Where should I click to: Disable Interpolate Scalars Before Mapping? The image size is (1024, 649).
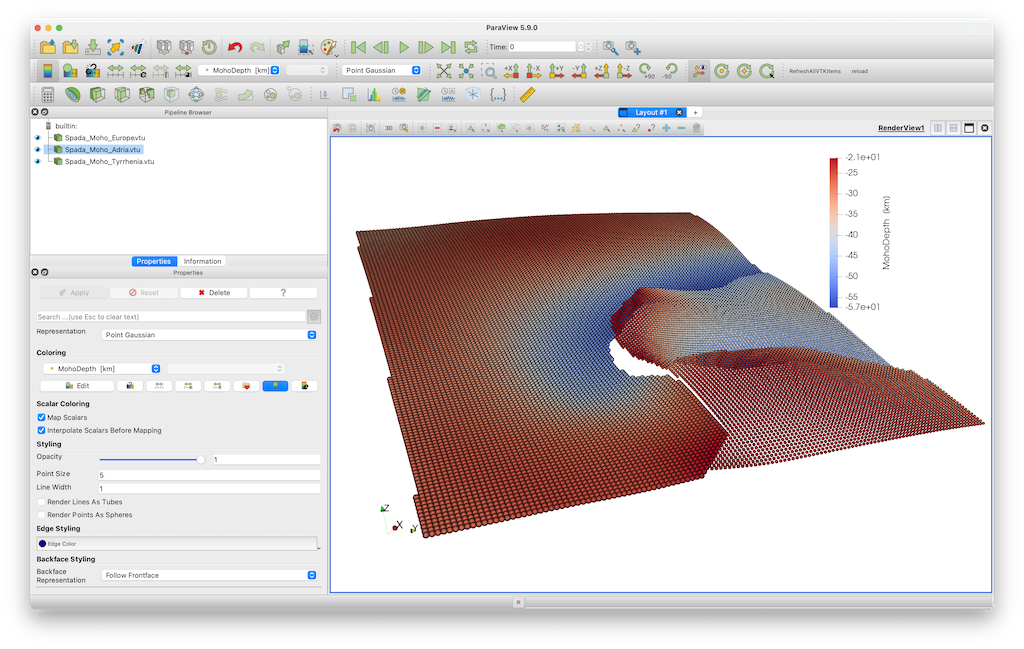coord(41,430)
